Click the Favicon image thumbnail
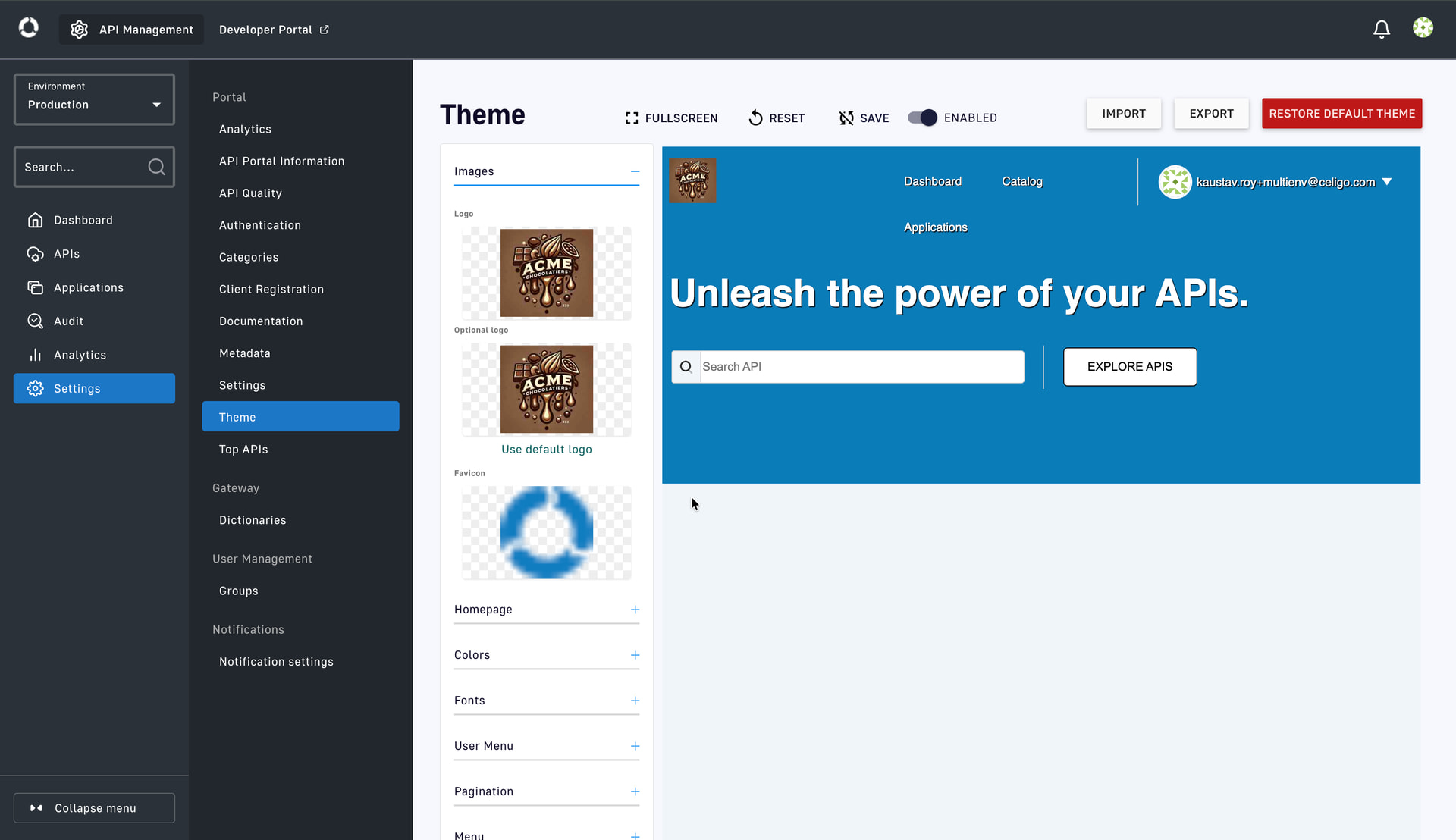Image resolution: width=1456 pixels, height=840 pixels. 546,532
